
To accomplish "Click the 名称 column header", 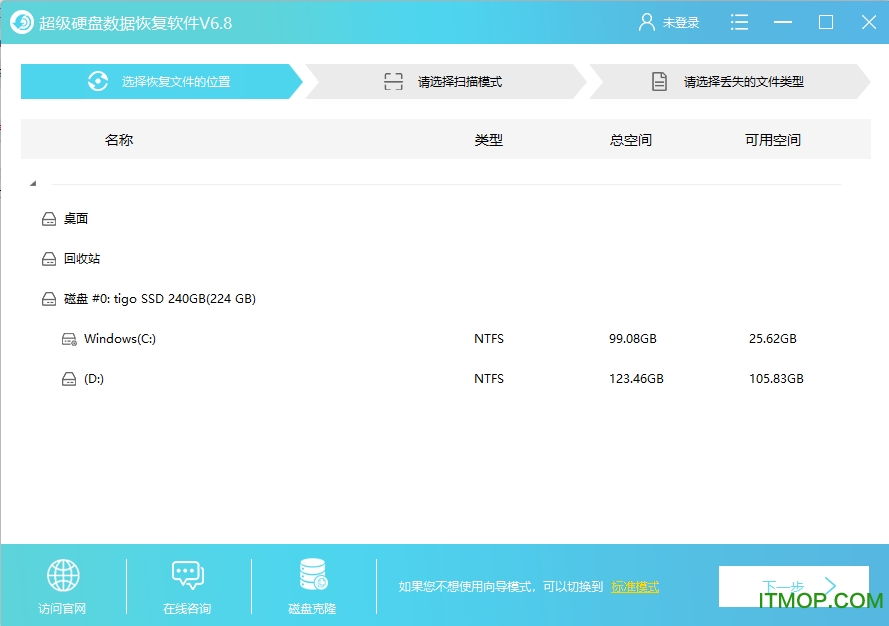I will click(x=120, y=140).
